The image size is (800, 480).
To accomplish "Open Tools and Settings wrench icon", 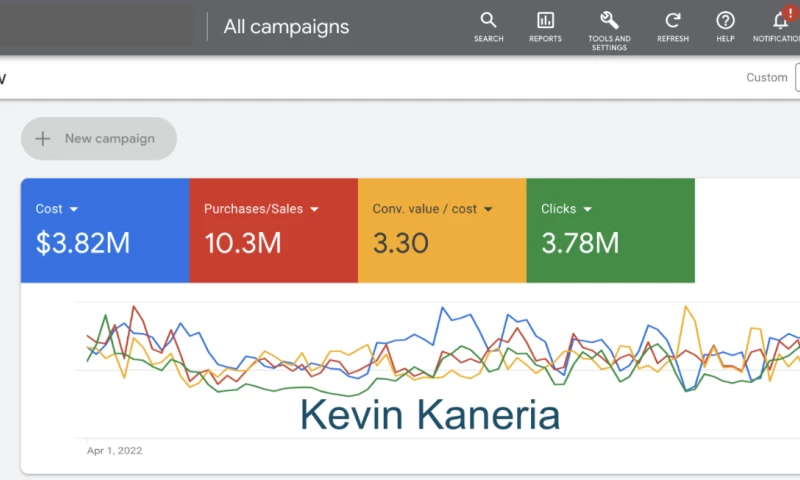I will click(x=608, y=21).
